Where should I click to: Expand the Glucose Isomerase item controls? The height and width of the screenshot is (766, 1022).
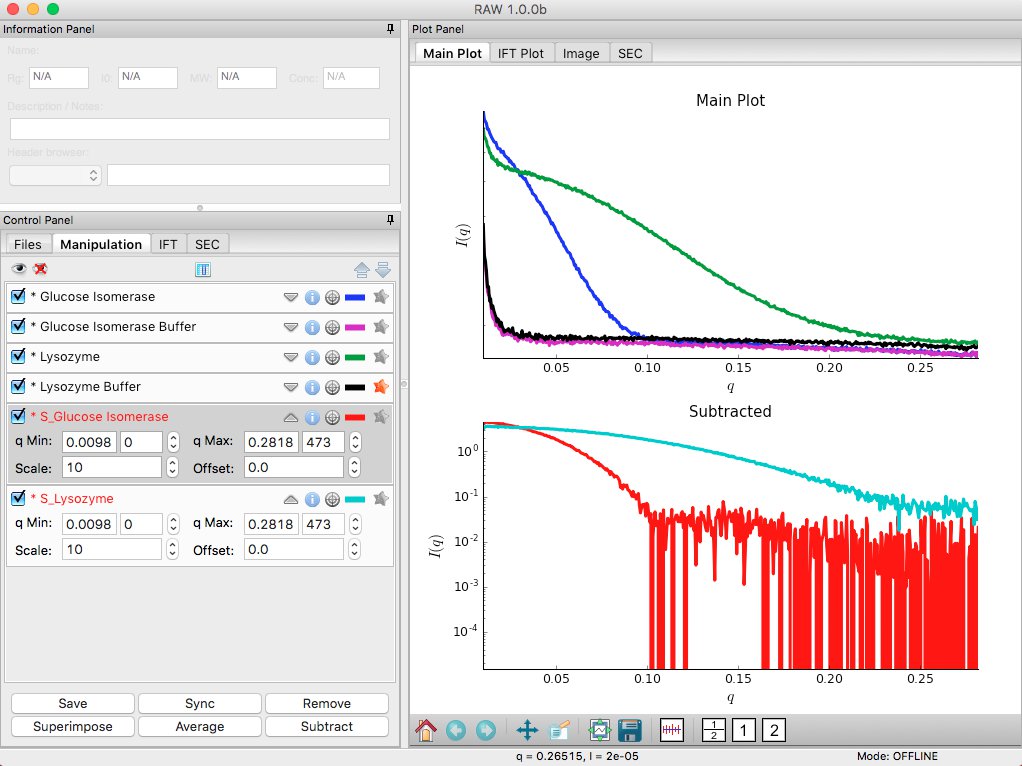(x=291, y=297)
